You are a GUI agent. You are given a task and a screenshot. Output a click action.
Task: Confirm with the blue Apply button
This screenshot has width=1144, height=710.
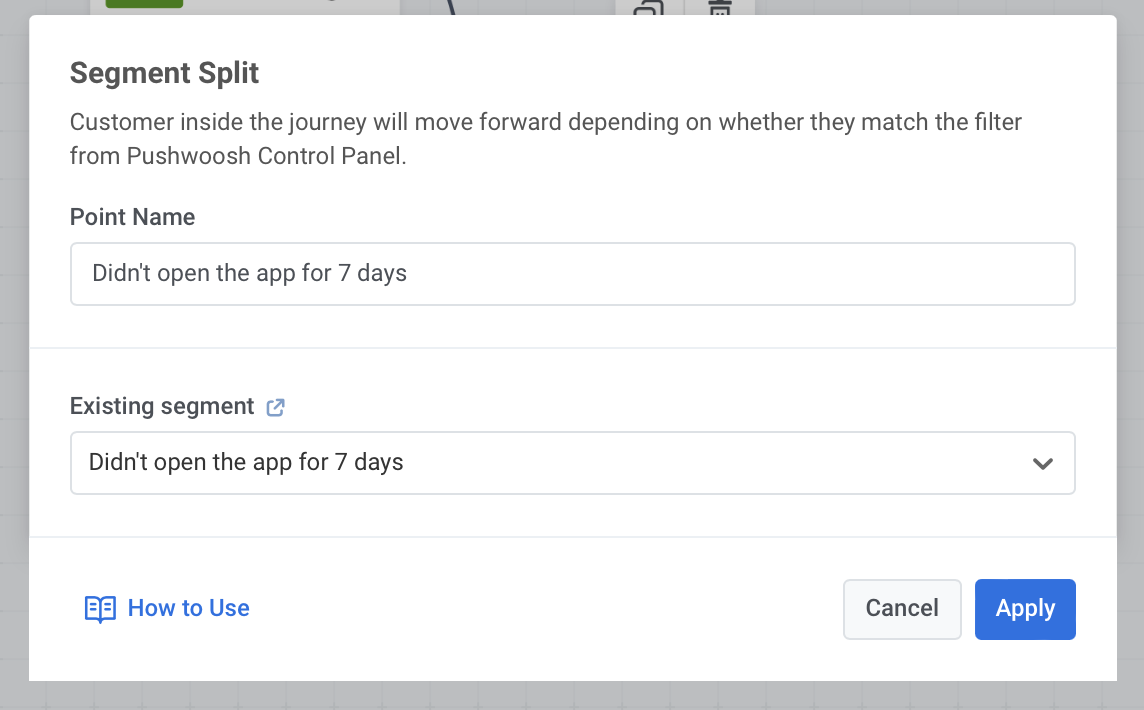(x=1025, y=609)
